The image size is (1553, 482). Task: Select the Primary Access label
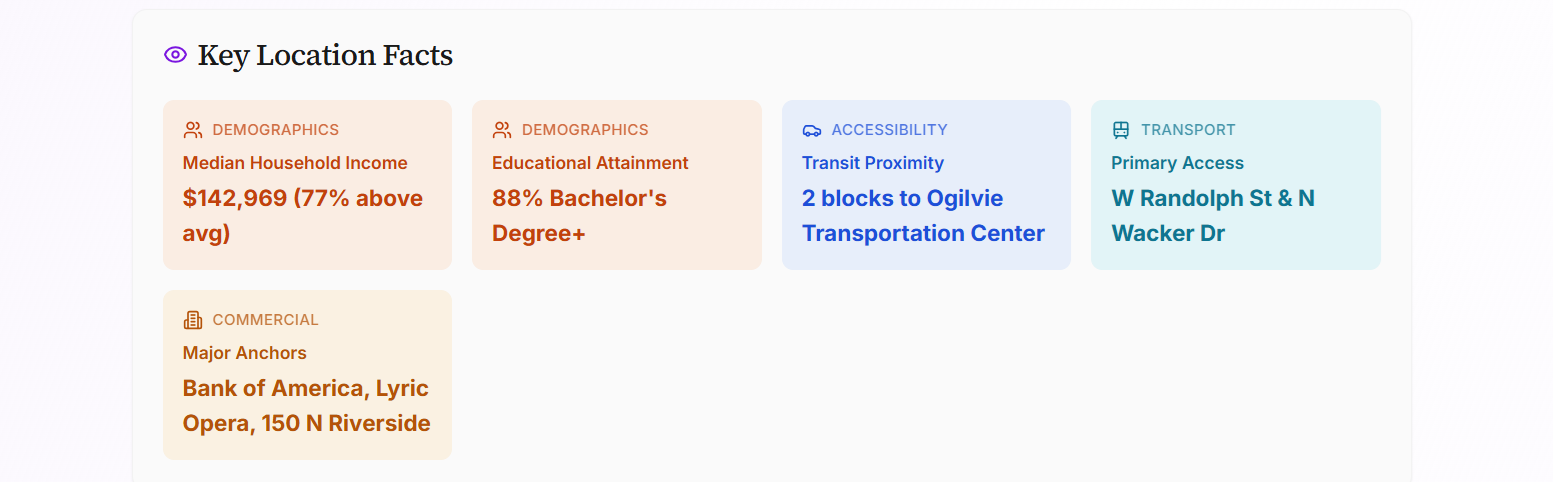1177,163
